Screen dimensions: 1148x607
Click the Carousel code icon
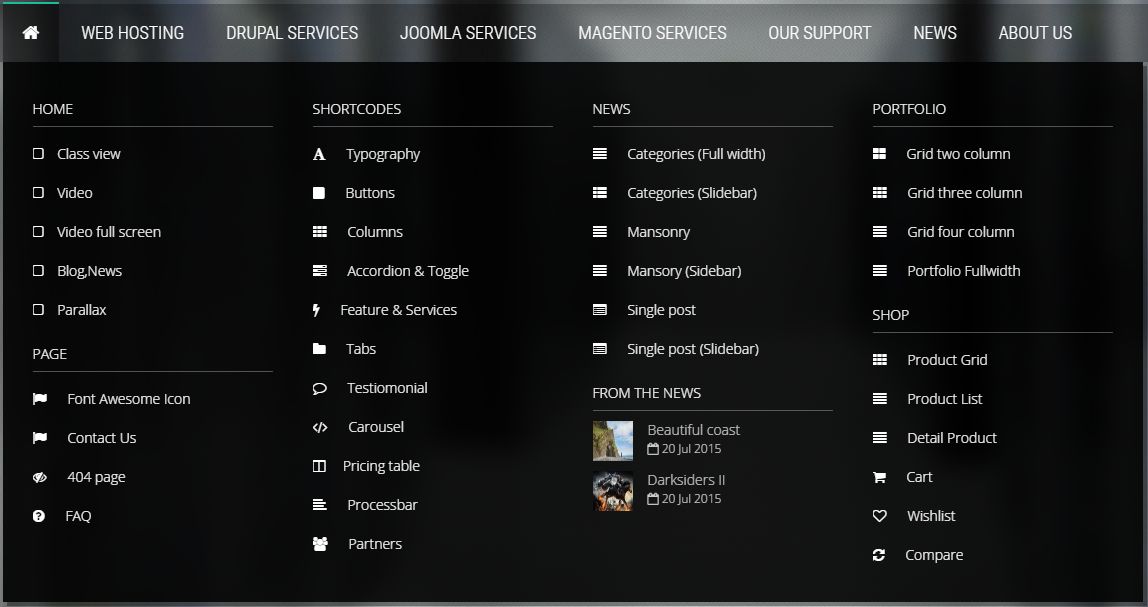[x=320, y=427]
